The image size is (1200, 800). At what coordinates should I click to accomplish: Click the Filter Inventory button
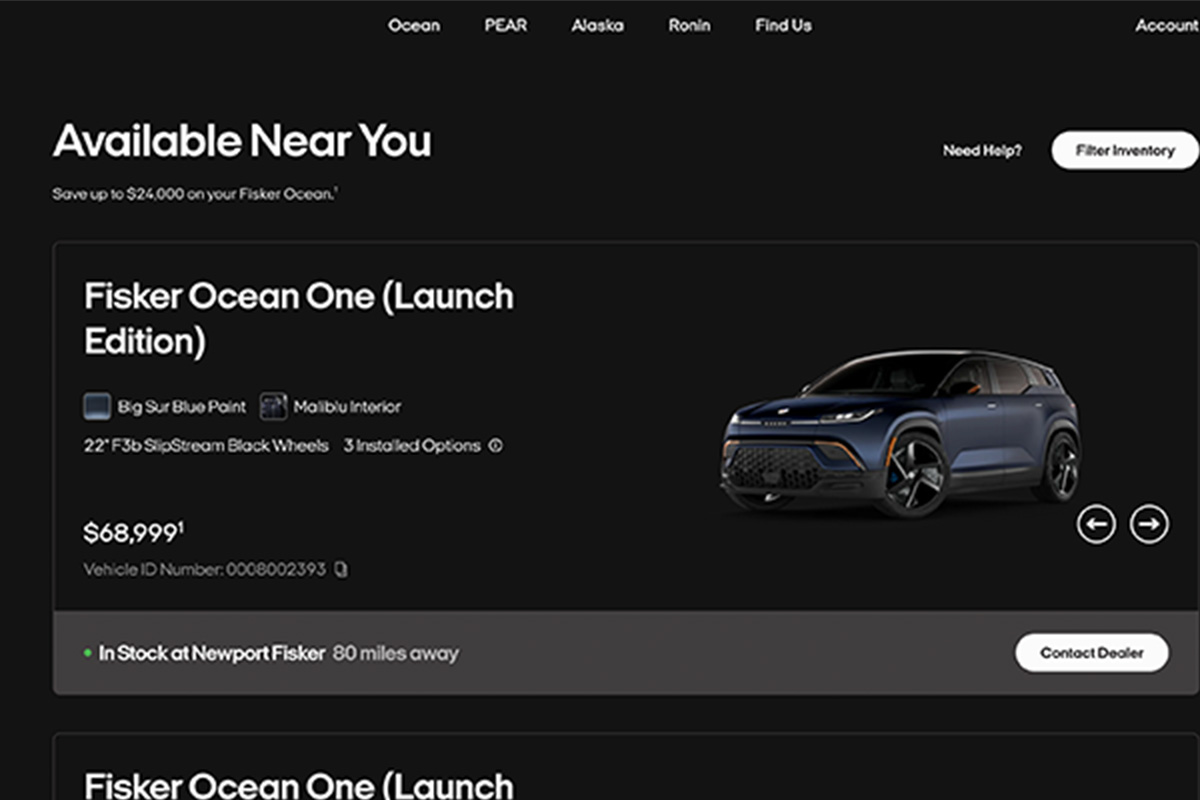point(1124,150)
